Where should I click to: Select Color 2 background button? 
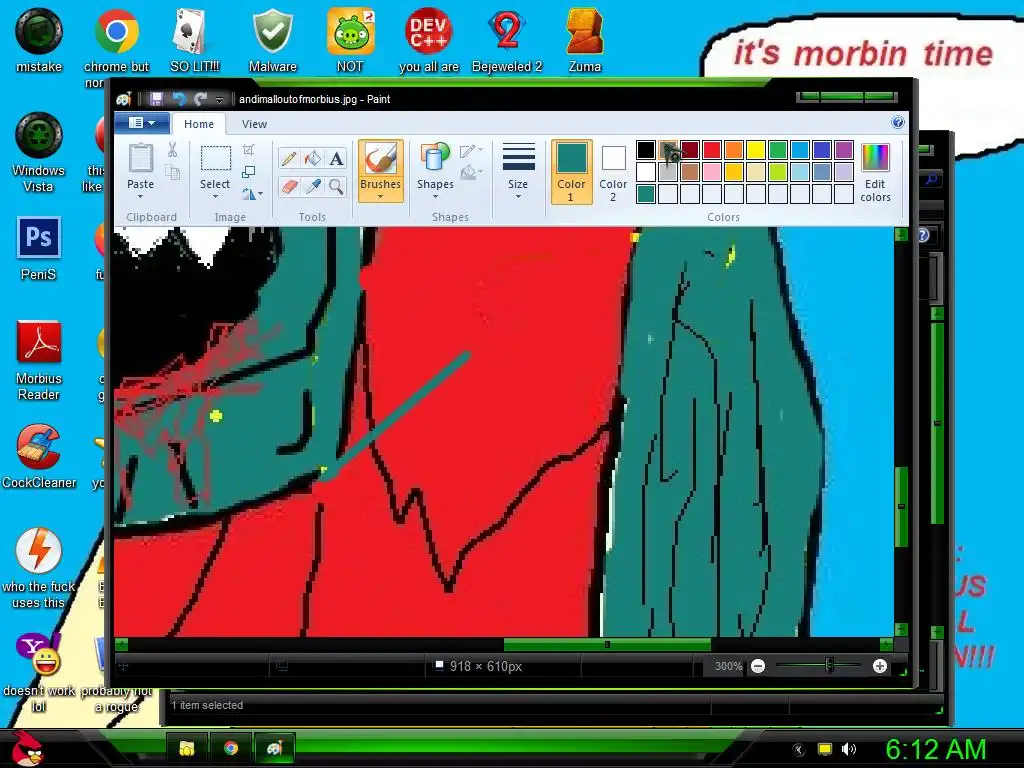pos(613,172)
